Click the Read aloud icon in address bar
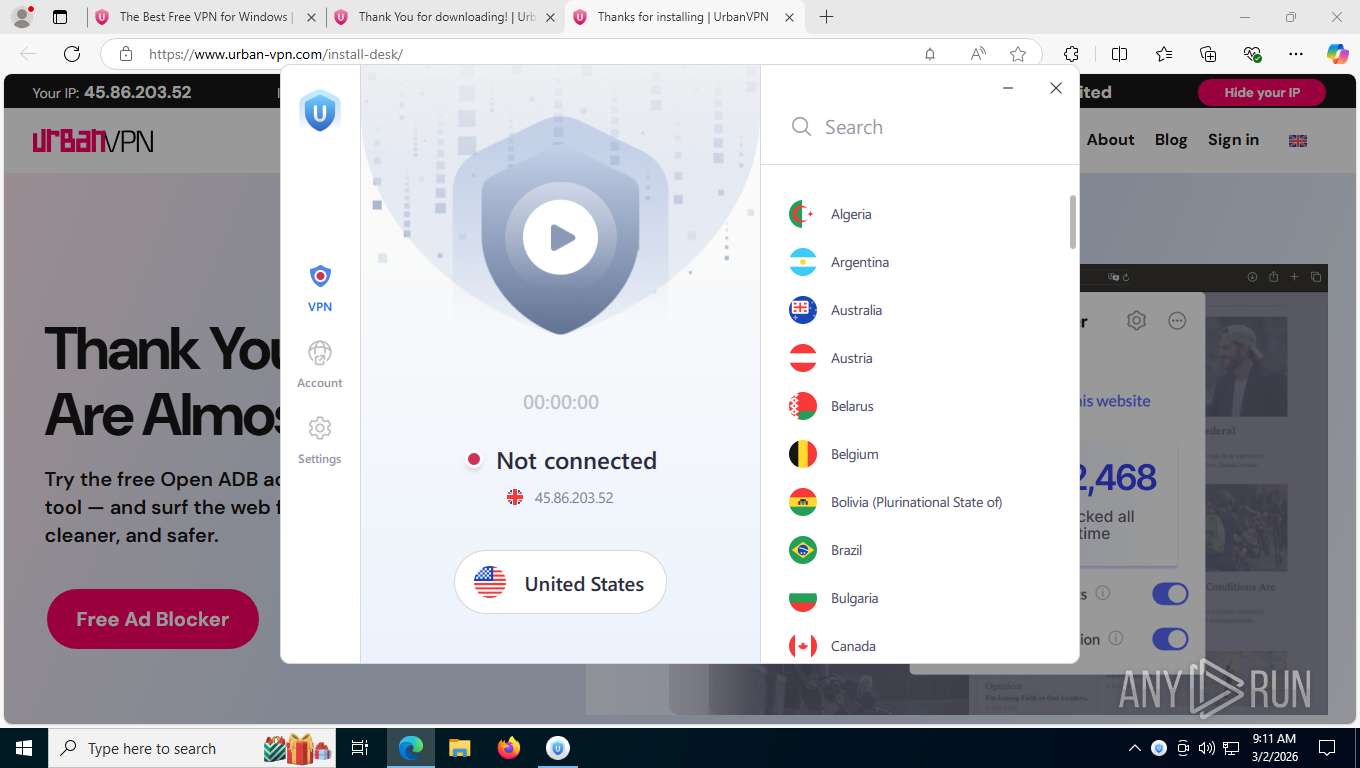 [977, 54]
